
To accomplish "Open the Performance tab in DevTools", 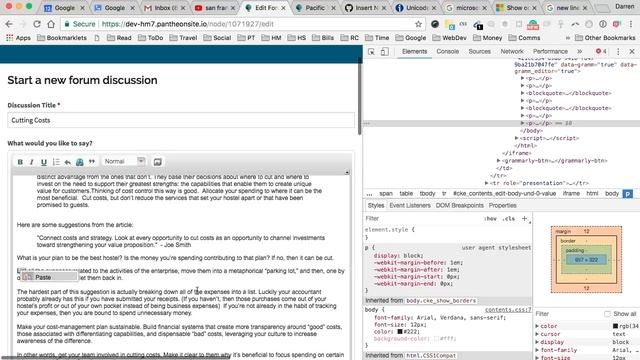I will pyautogui.click(x=550, y=51).
